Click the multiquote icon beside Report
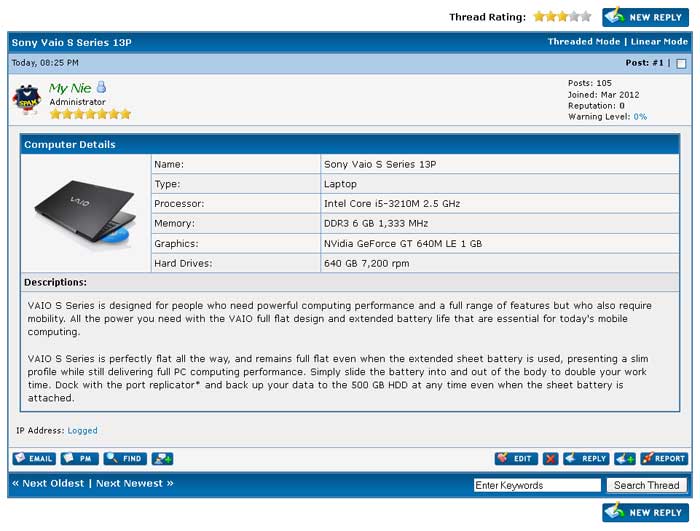The height and width of the screenshot is (531, 700). (x=625, y=458)
